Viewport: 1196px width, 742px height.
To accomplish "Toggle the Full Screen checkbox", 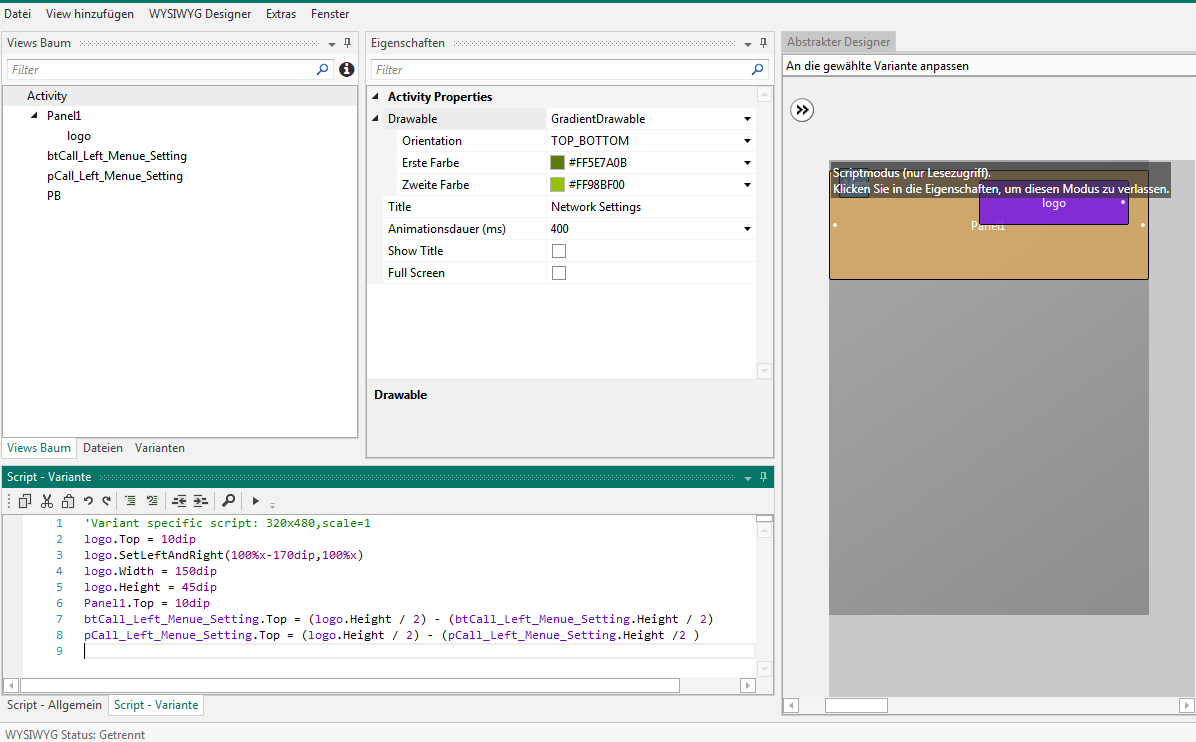I will coord(559,273).
